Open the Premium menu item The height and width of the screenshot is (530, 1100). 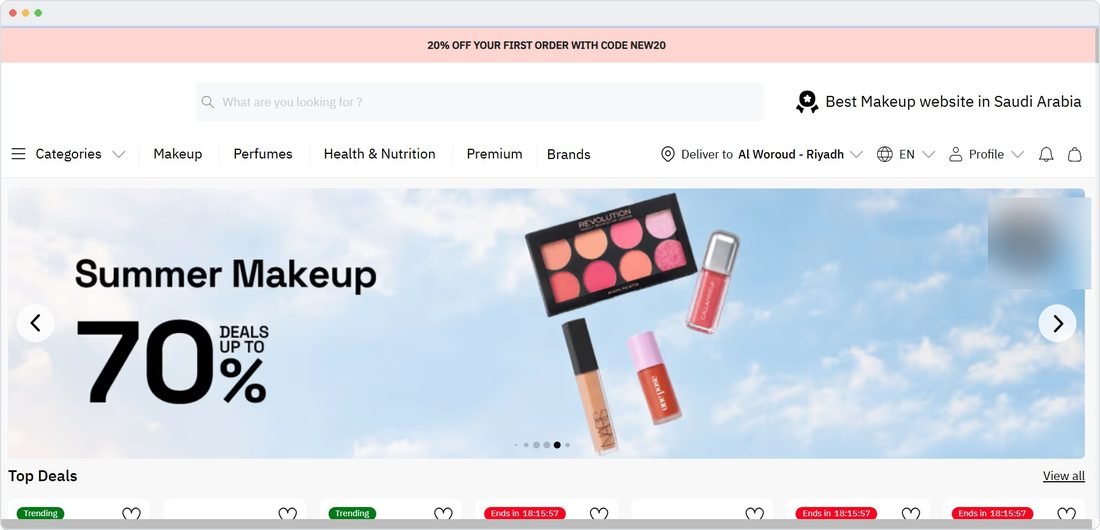(495, 154)
